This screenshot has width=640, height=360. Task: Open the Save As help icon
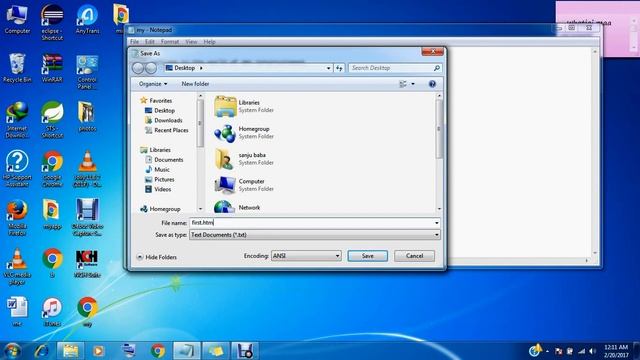(x=432, y=84)
